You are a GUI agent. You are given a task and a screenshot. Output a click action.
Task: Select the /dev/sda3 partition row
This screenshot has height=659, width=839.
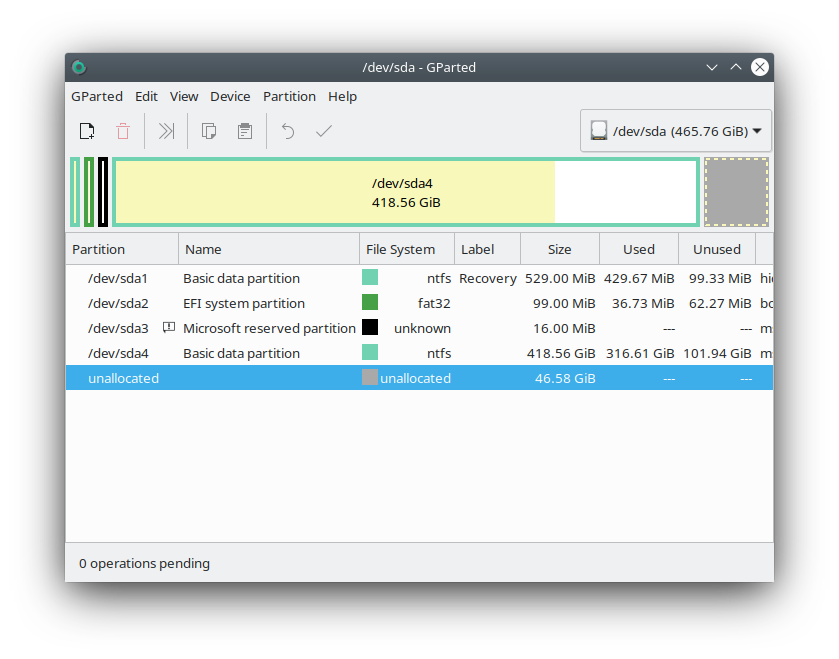(420, 328)
